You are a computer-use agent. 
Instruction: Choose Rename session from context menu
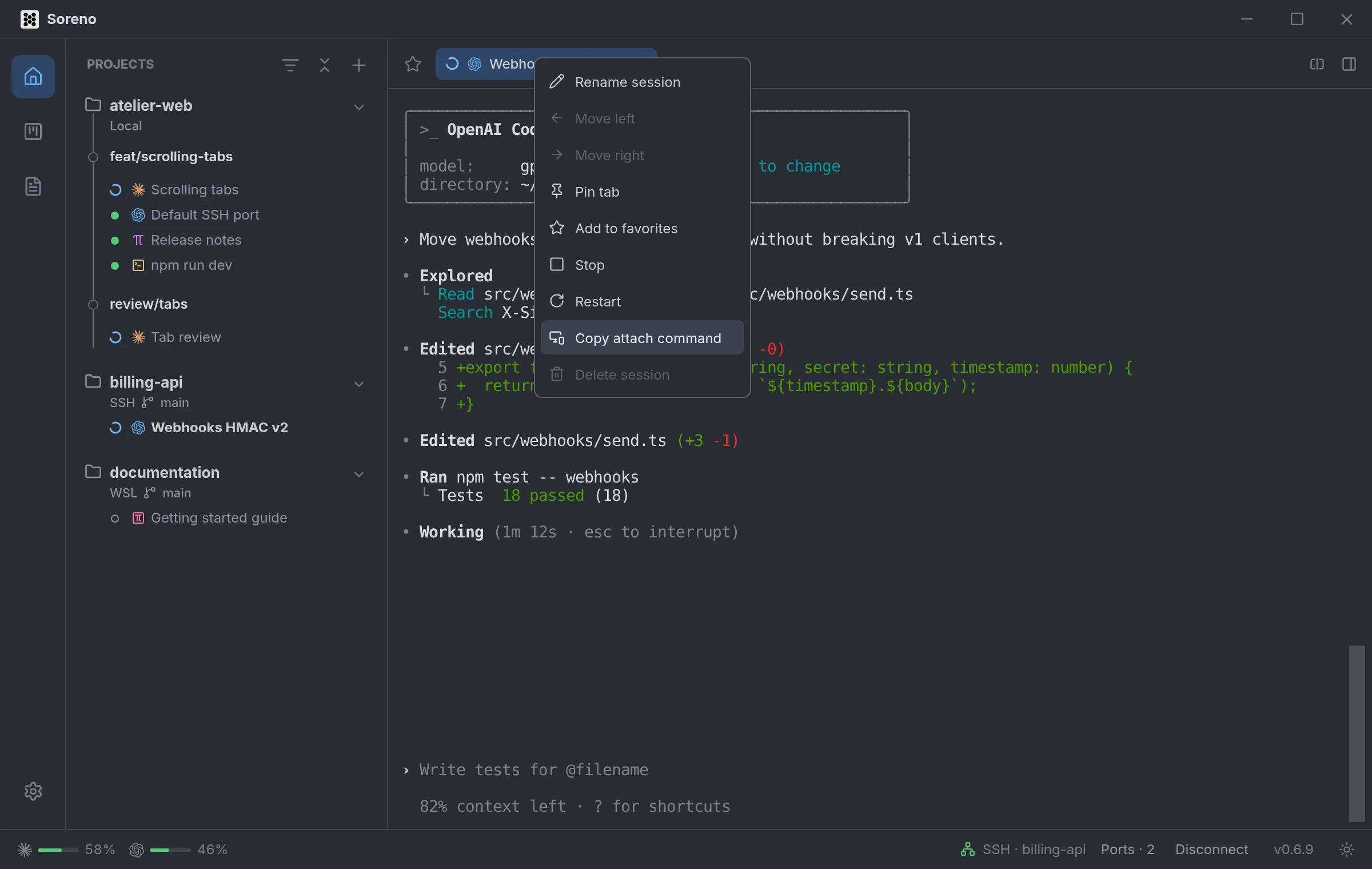tap(642, 82)
